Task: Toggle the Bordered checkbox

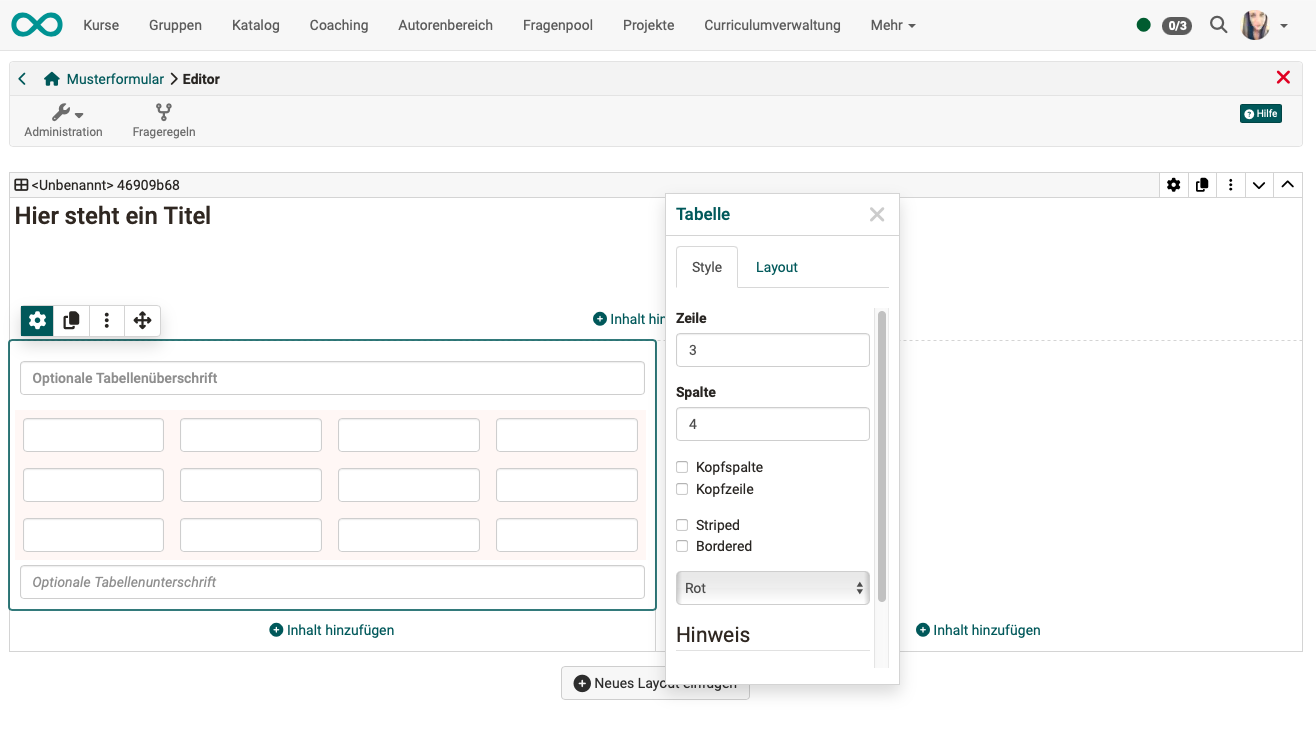Action: pos(682,546)
